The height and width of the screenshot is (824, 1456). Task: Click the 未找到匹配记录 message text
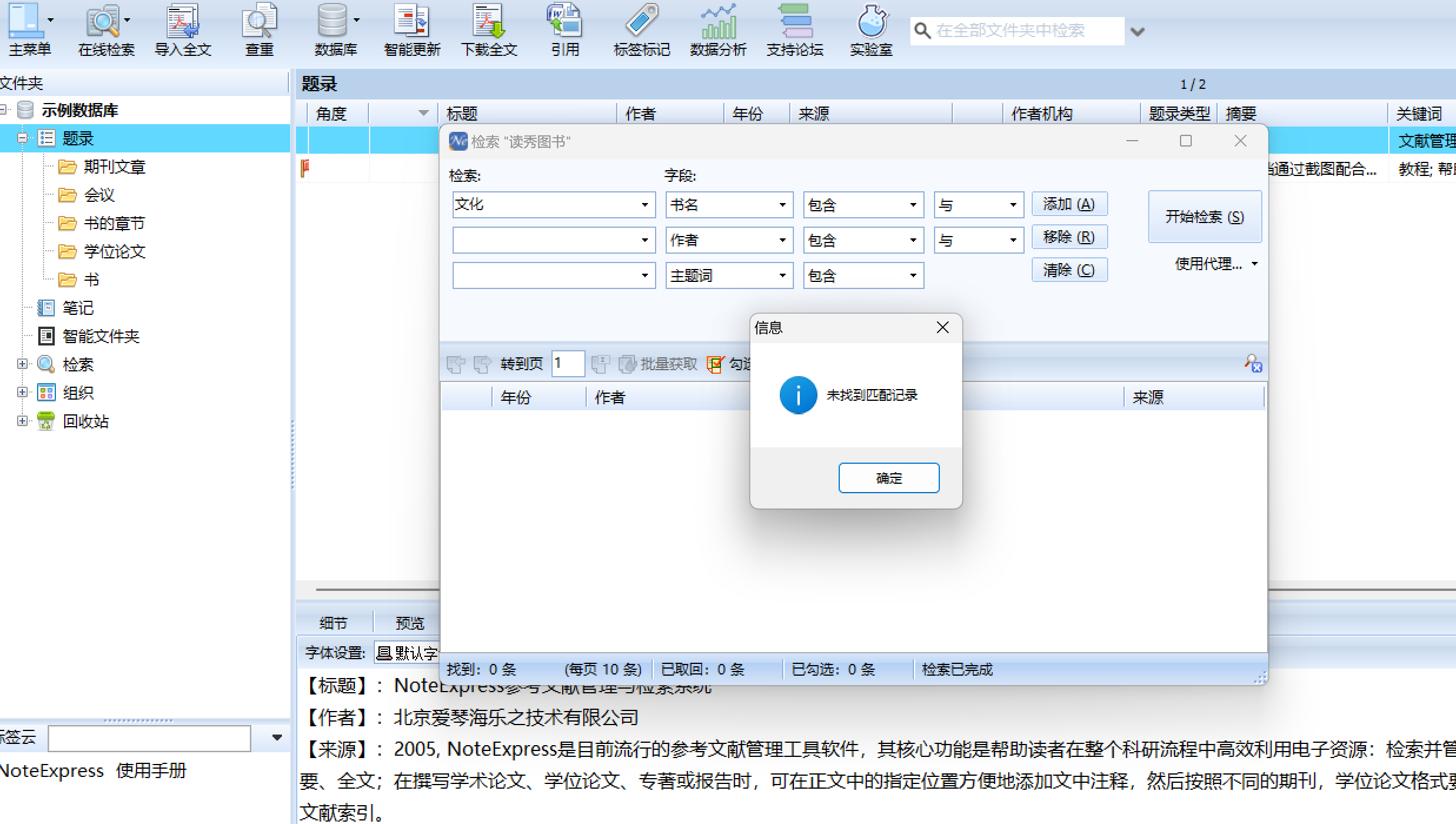pyautogui.click(x=872, y=395)
